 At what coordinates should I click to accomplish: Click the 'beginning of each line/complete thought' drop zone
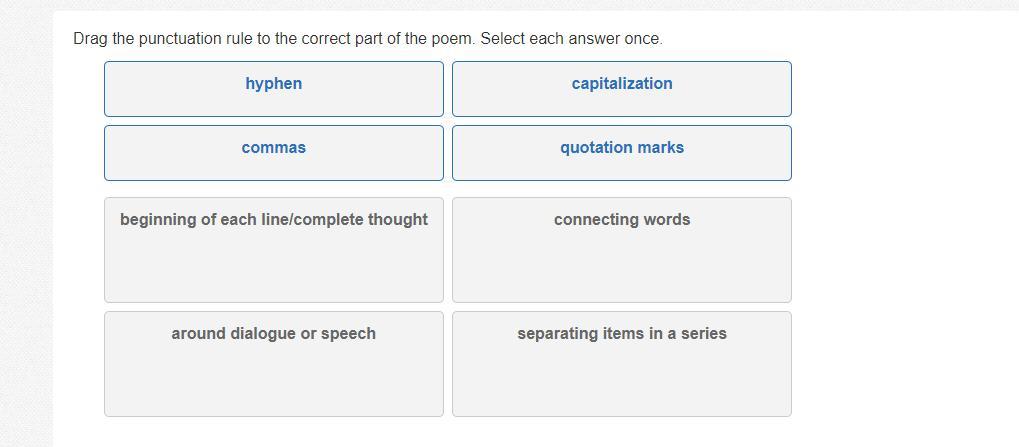pos(273,250)
